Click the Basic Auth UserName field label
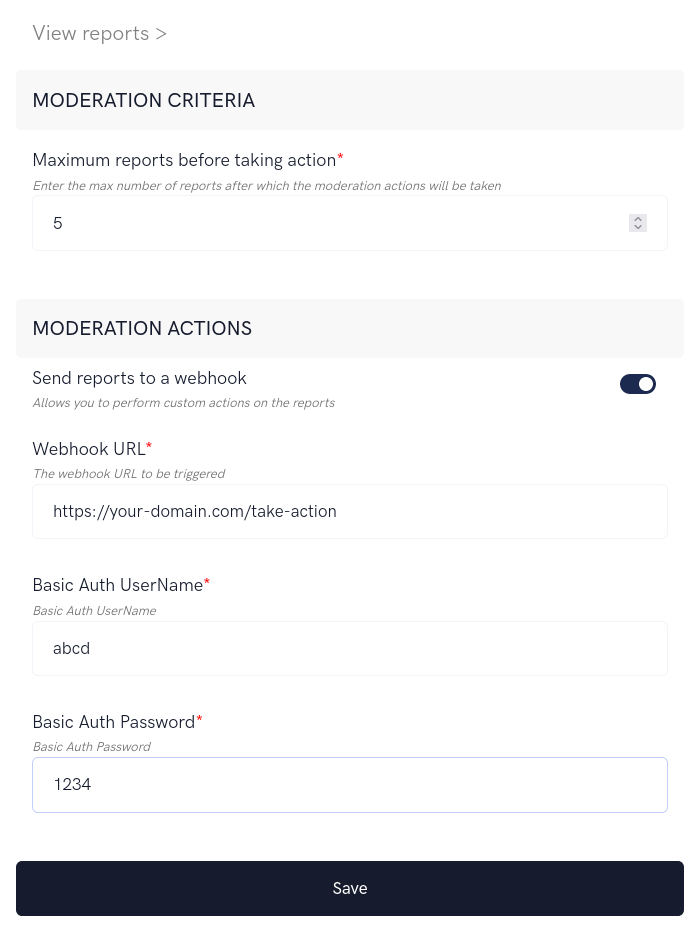The width and height of the screenshot is (700, 932). (119, 585)
